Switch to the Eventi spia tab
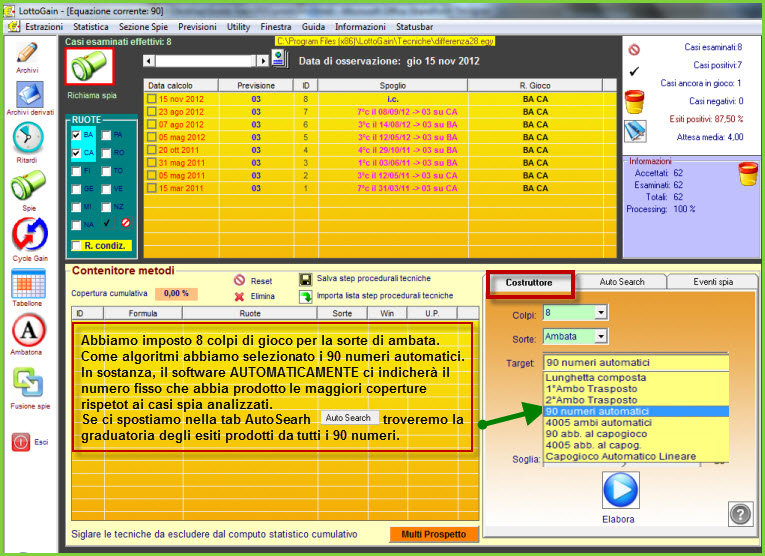Screen dimensions: 765x556 (712, 282)
